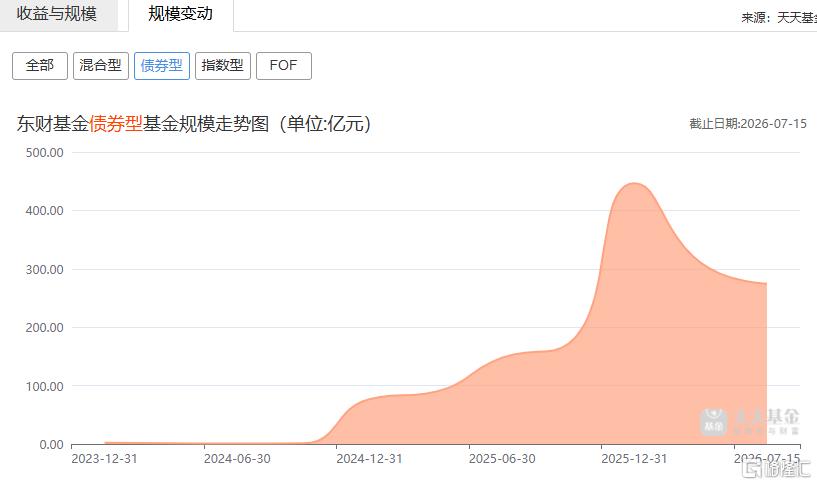Choose the 指数型 fund filter
817x485 pixels.
point(222,66)
